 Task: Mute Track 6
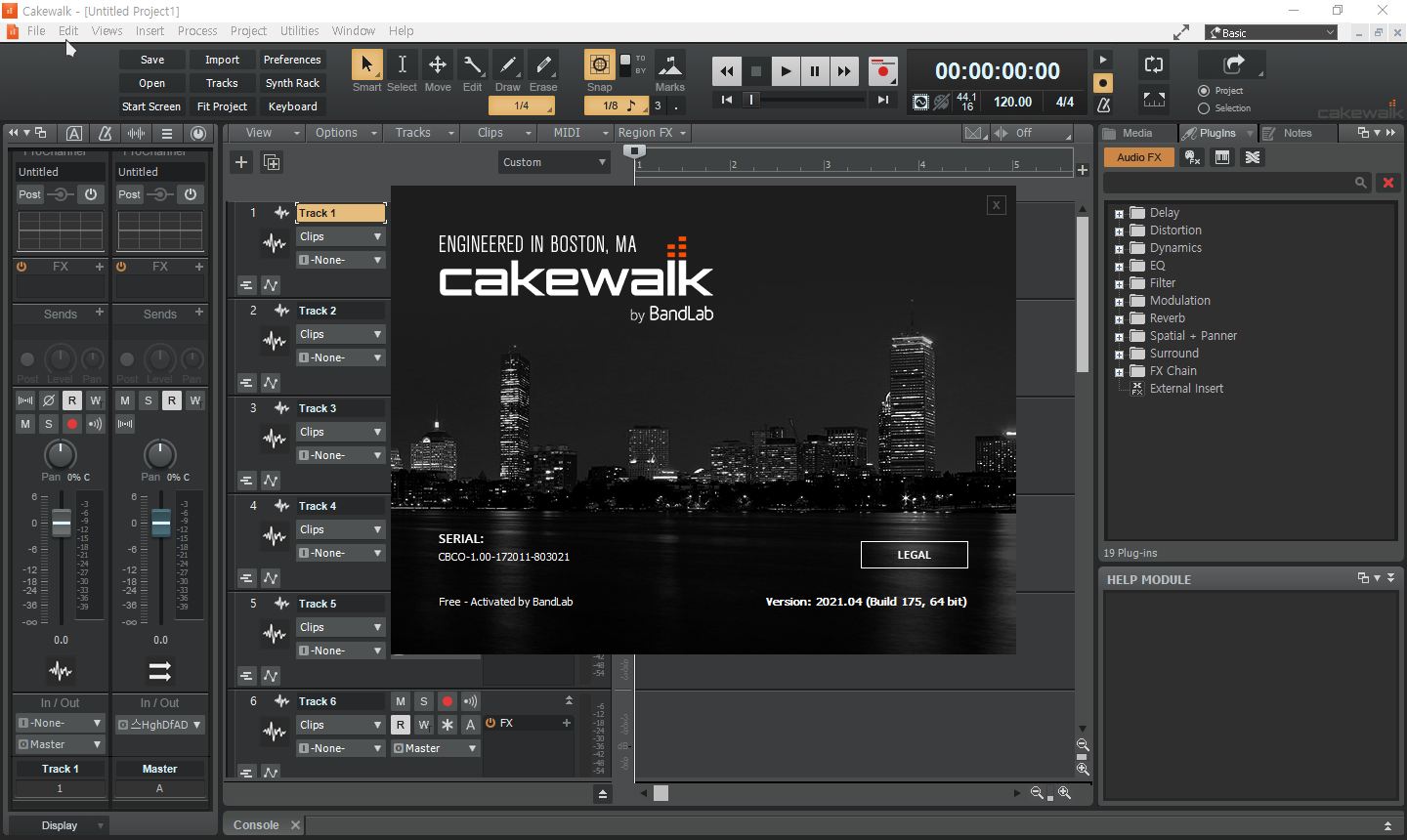coord(401,701)
